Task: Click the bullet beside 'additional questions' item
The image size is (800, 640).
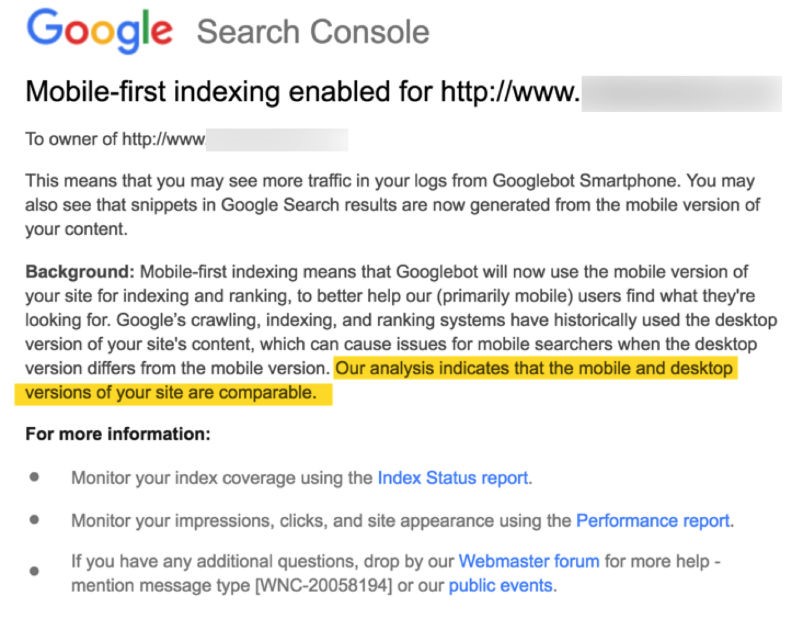Action: pyautogui.click(x=35, y=572)
